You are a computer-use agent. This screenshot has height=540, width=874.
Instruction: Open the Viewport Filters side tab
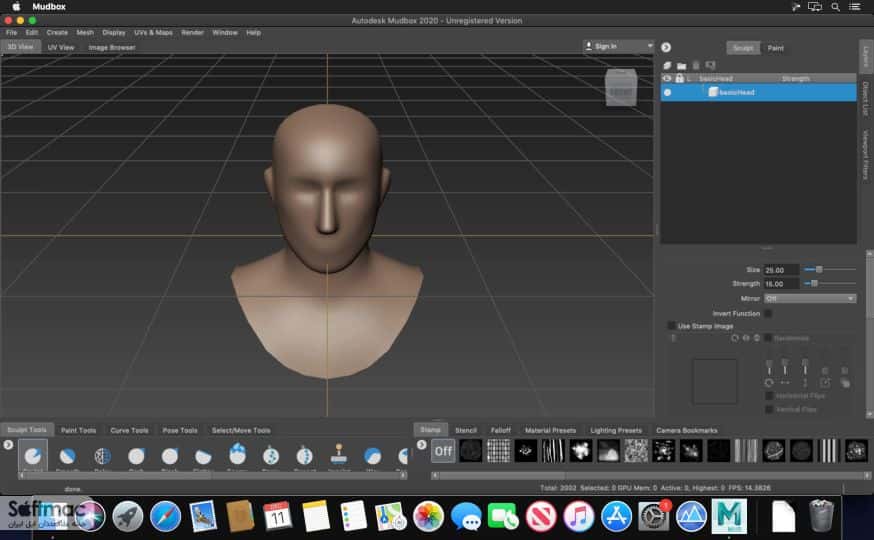click(x=866, y=155)
